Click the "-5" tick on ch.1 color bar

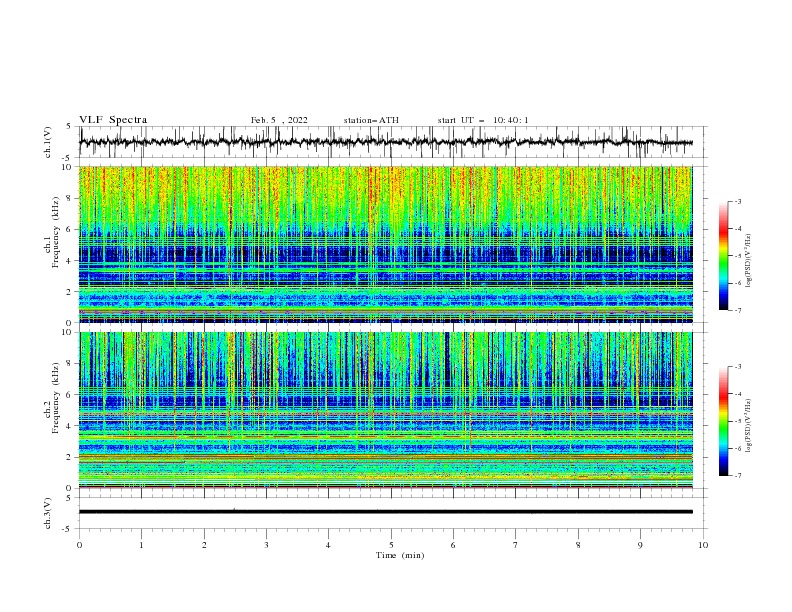738,256
